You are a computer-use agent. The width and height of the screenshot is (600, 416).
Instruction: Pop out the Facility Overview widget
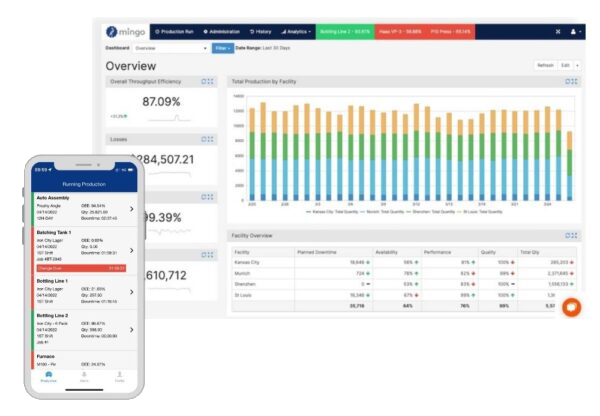568,236
